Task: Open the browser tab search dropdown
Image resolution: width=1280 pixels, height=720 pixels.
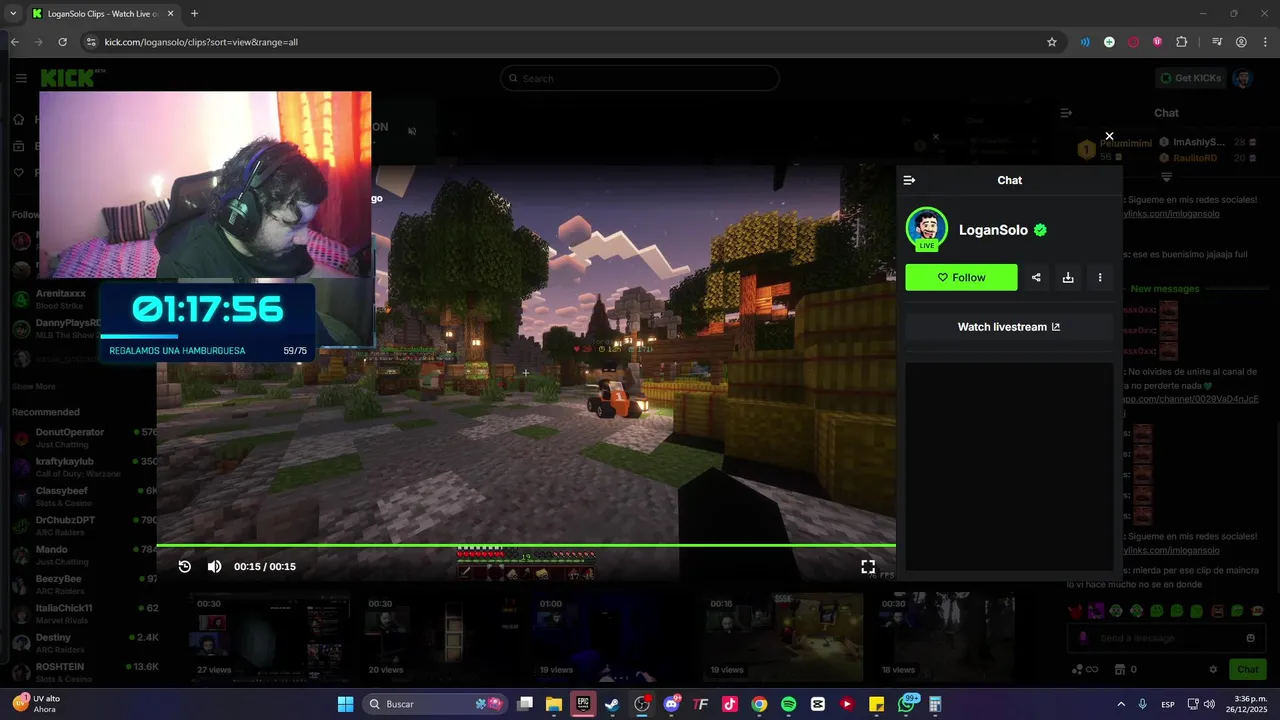Action: coord(13,13)
